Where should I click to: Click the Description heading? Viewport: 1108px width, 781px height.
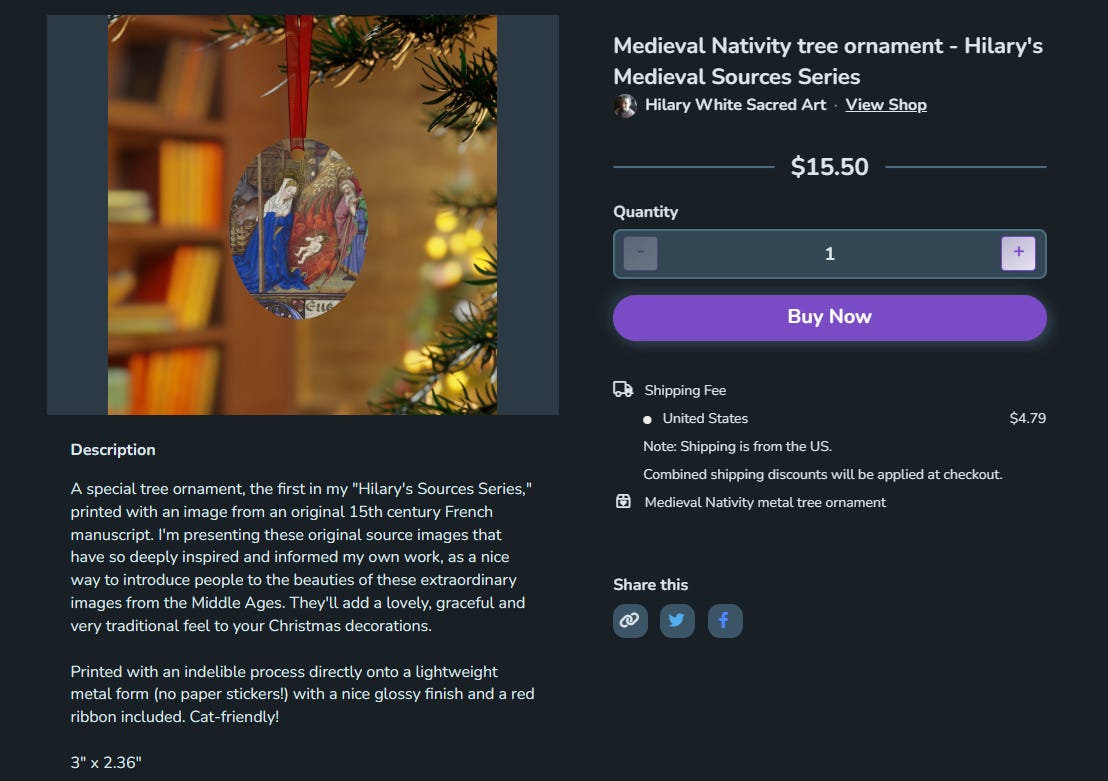113,450
